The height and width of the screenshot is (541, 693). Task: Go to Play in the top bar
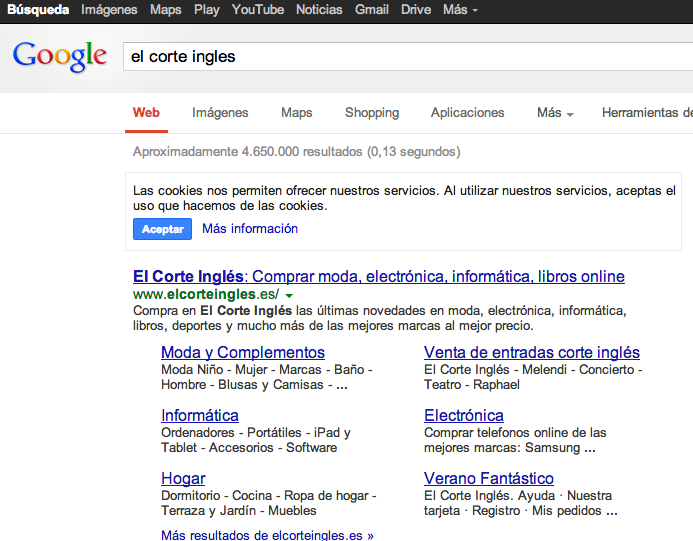click(x=206, y=10)
